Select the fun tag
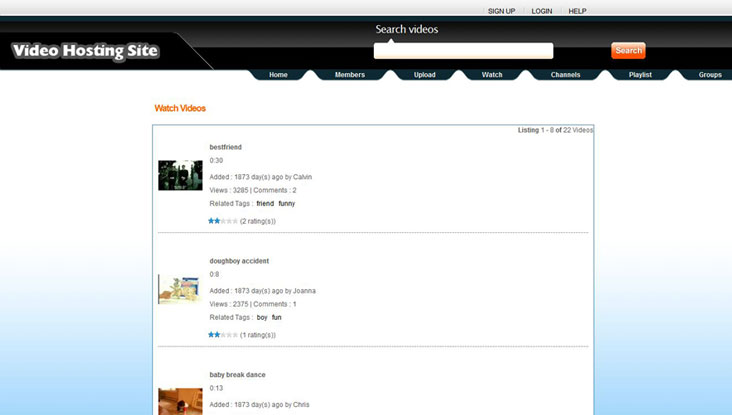Screen dimensions: 732x415 [x=276, y=317]
